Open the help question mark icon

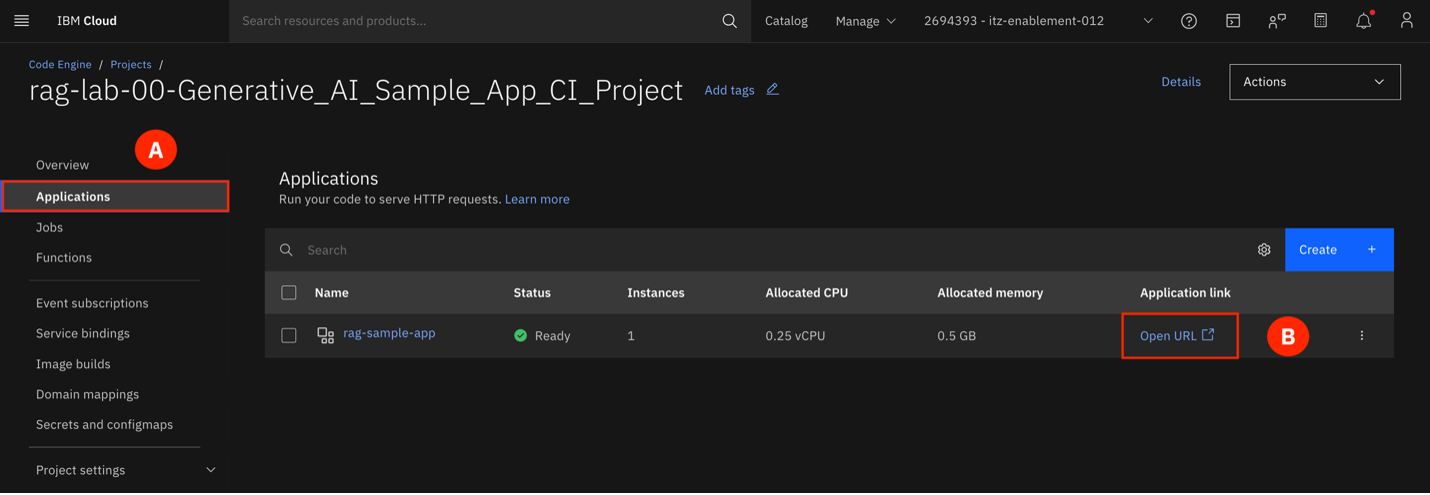[x=1189, y=21]
